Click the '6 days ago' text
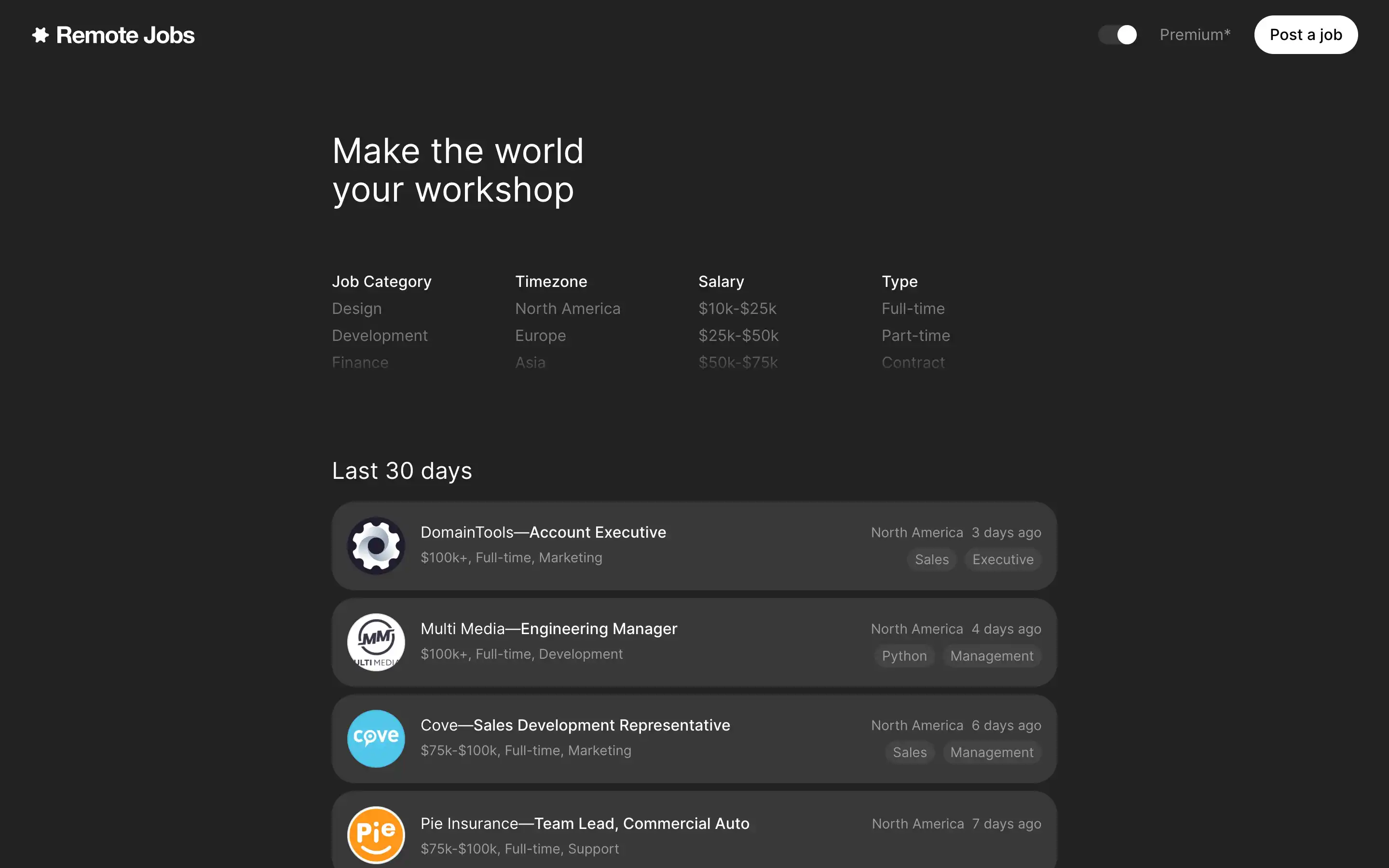 [1006, 726]
